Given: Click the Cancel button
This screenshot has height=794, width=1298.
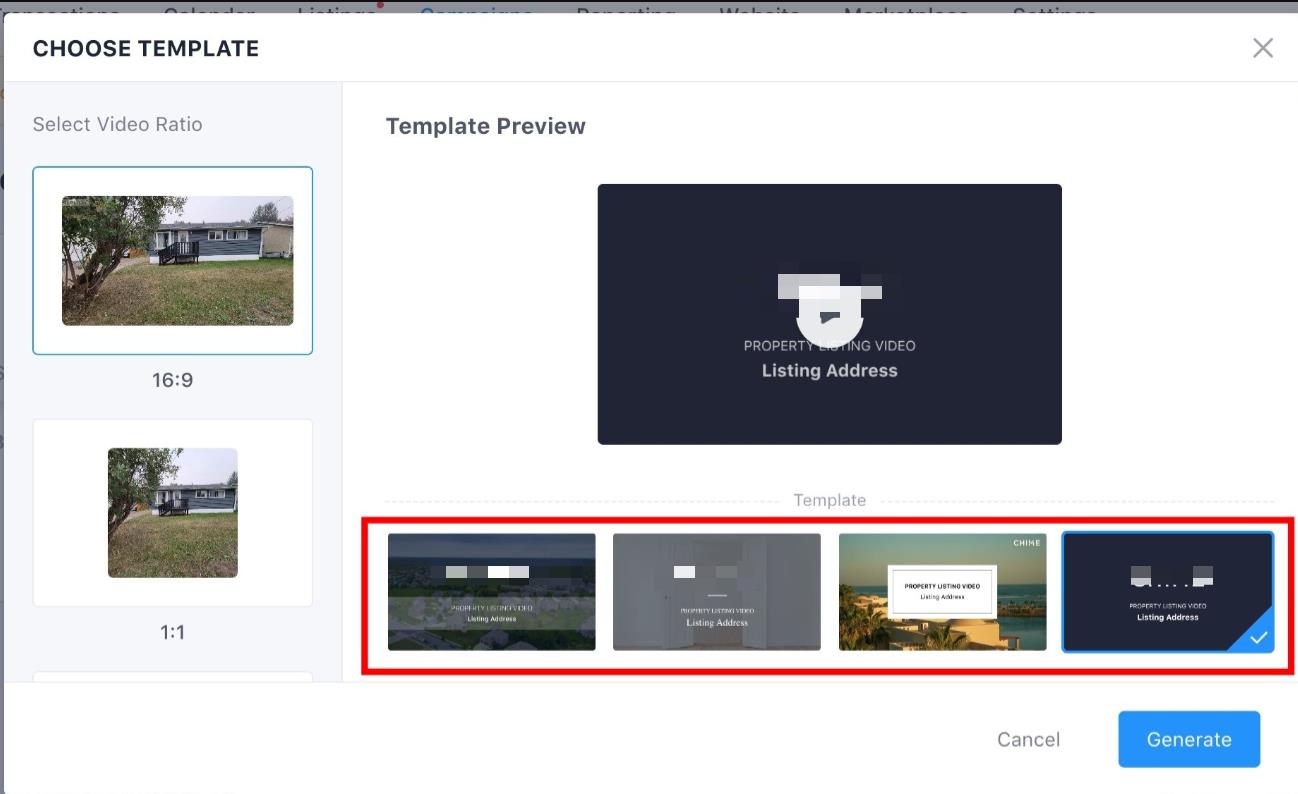Looking at the screenshot, I should coord(1029,740).
